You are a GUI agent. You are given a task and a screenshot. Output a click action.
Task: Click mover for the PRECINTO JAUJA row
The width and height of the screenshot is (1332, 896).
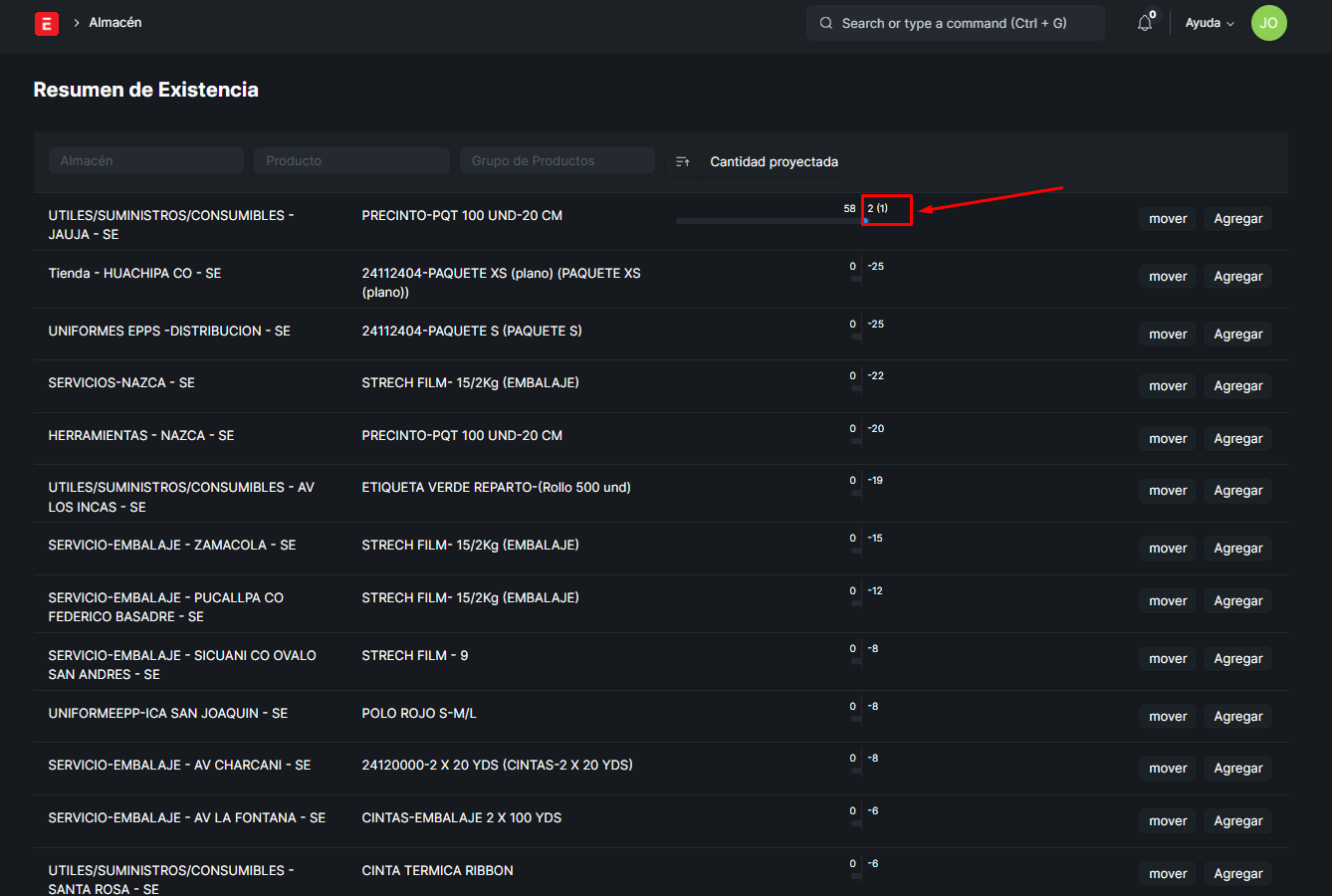tap(1168, 219)
